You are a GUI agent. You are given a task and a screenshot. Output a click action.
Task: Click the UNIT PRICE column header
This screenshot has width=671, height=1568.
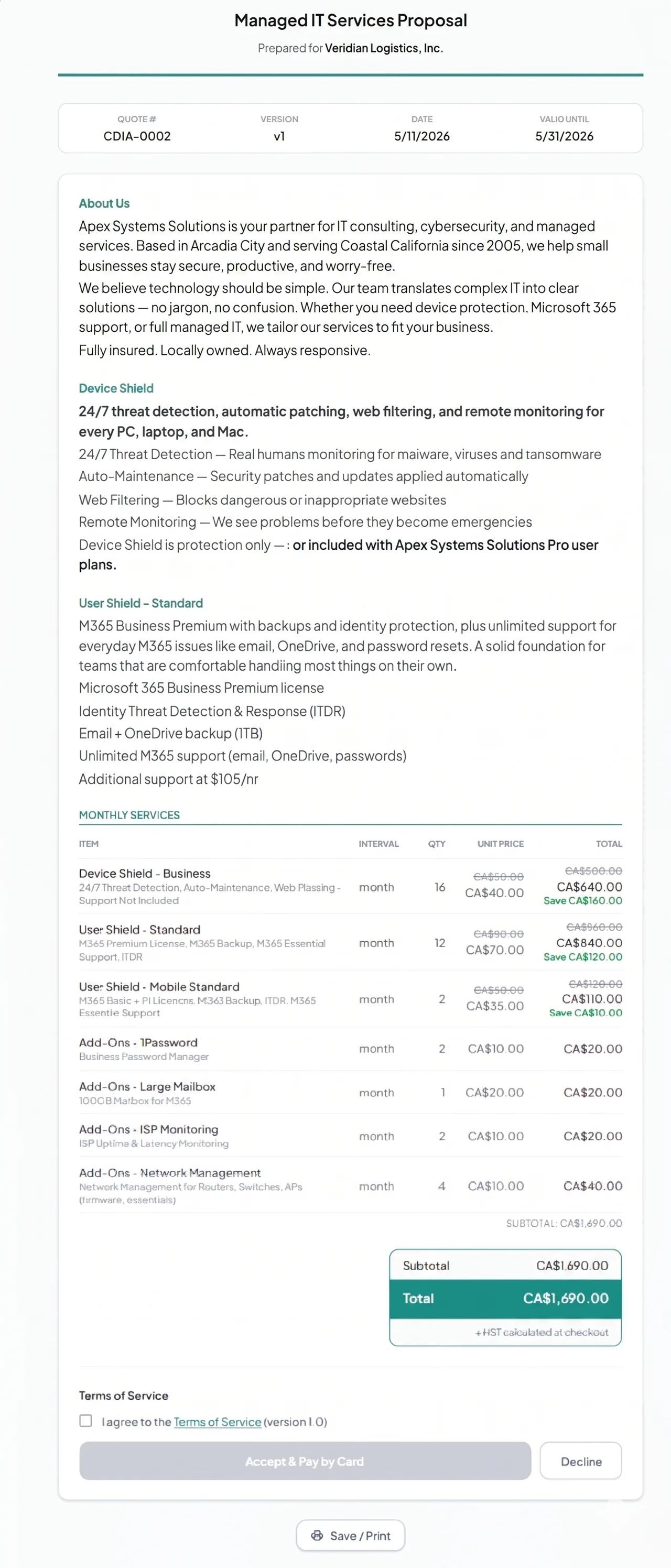pos(501,844)
